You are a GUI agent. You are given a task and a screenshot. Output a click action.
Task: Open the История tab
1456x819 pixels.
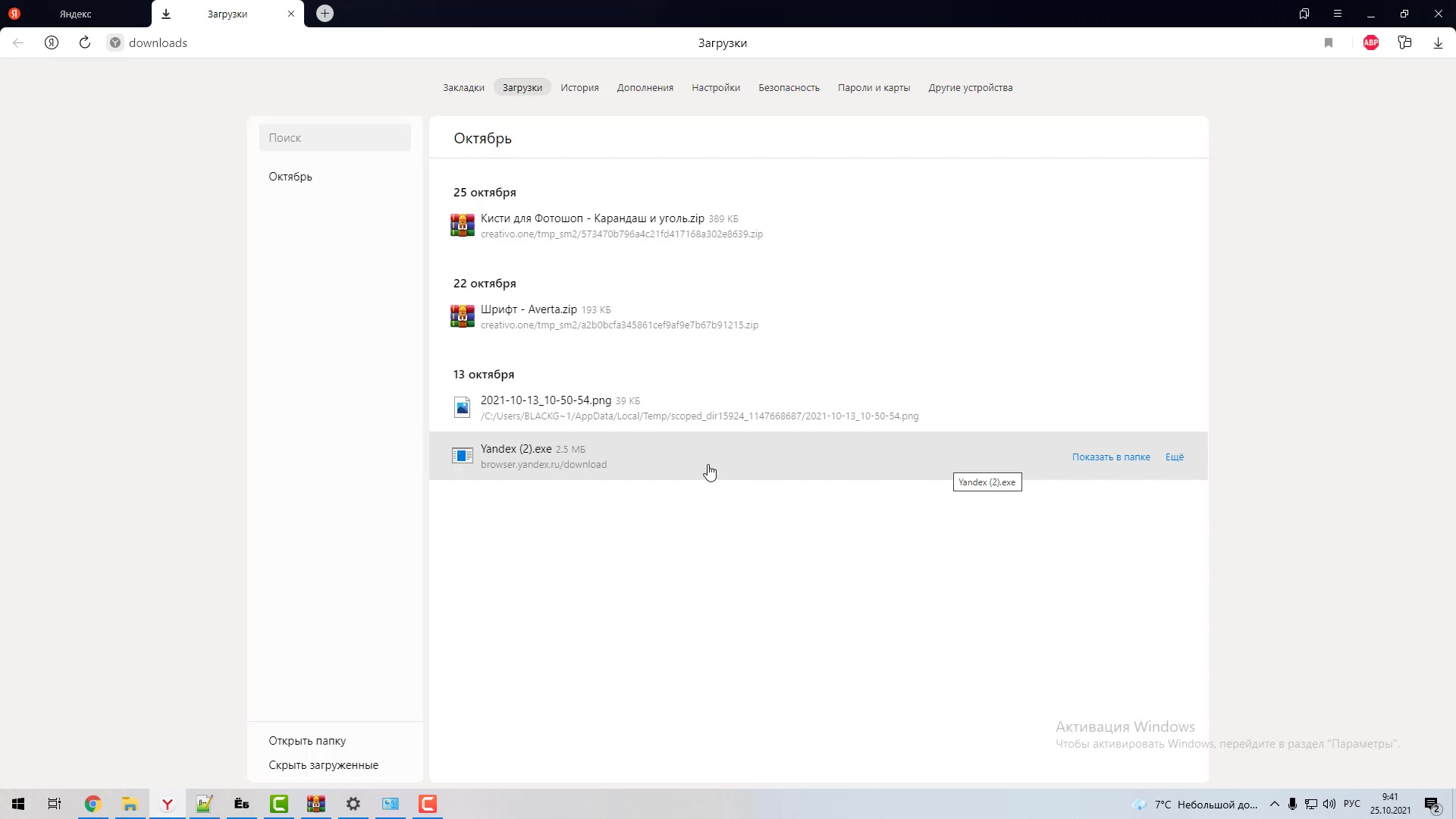(x=581, y=88)
